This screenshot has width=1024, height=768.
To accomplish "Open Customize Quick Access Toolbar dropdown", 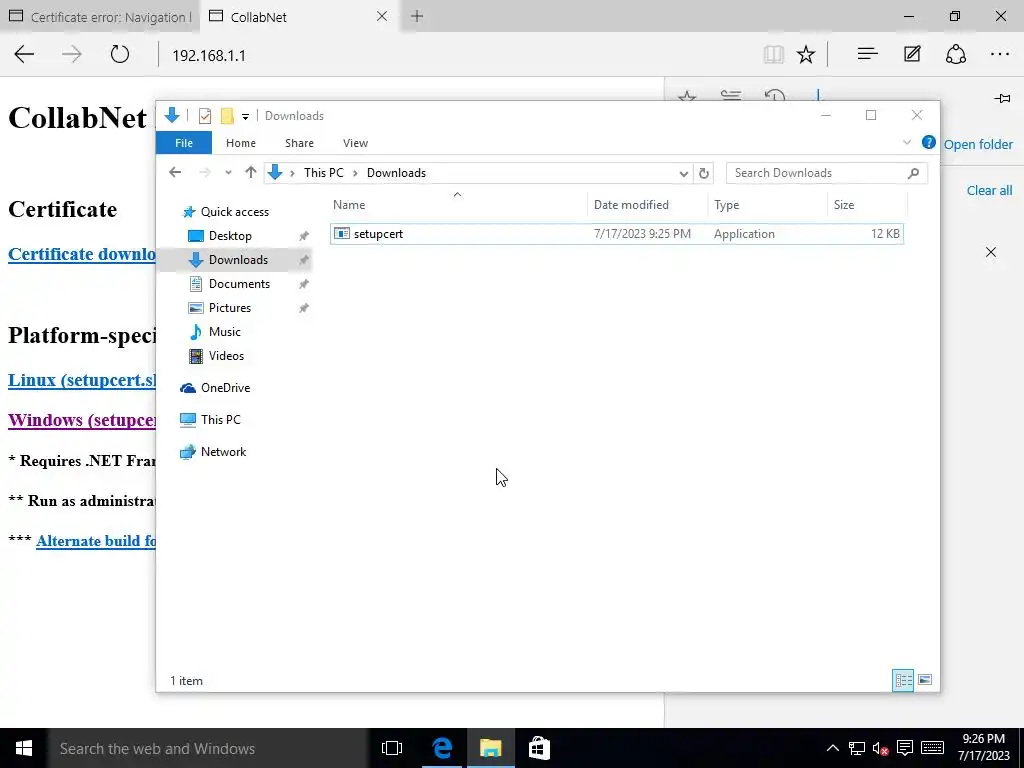I will coord(246,117).
